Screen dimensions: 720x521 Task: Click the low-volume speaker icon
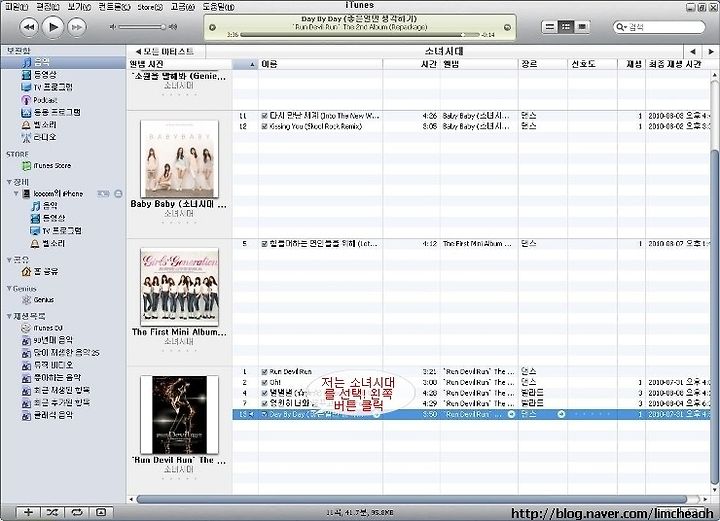pos(112,27)
